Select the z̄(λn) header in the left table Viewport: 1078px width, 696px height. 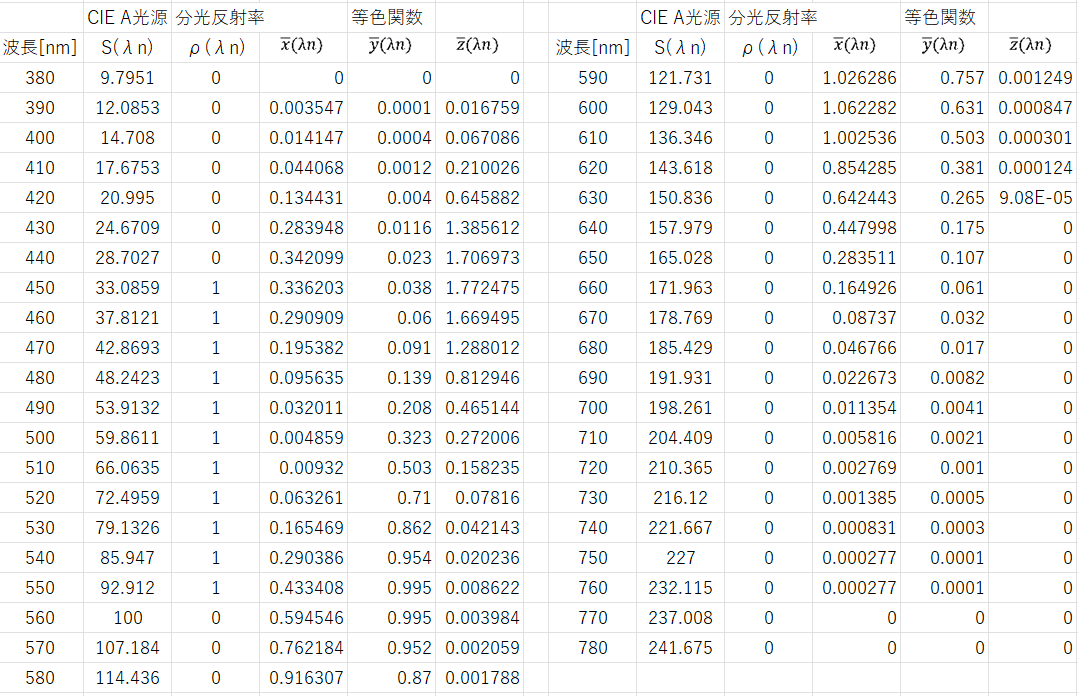(476, 47)
